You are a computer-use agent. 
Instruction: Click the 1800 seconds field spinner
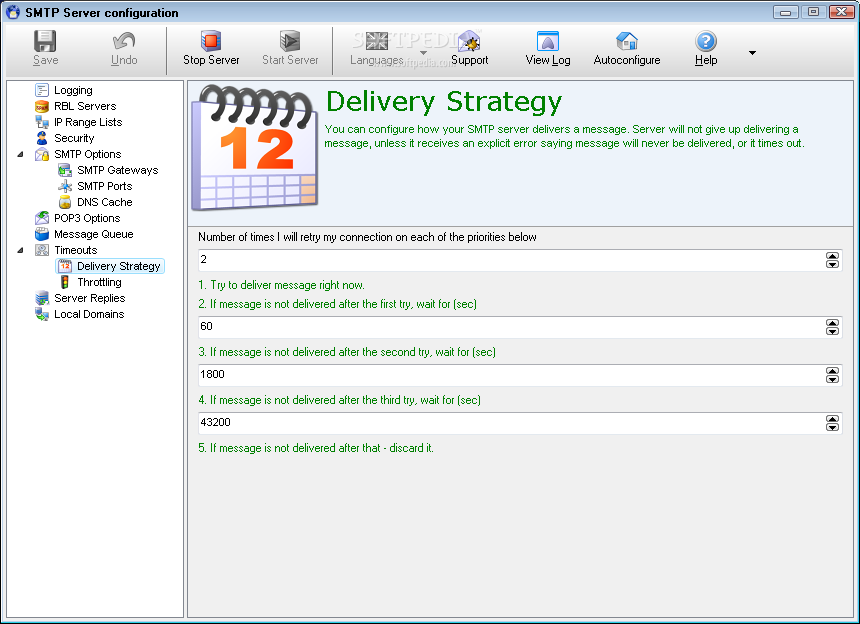(x=832, y=375)
